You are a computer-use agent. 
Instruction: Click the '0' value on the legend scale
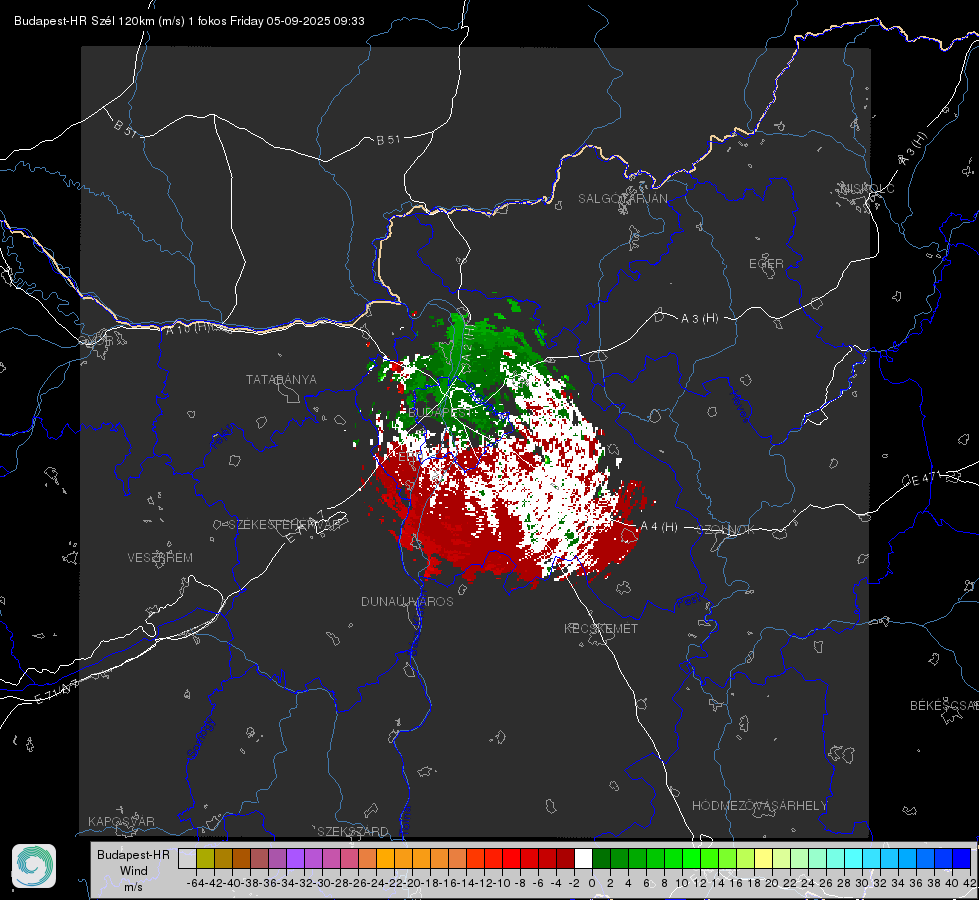(x=592, y=883)
